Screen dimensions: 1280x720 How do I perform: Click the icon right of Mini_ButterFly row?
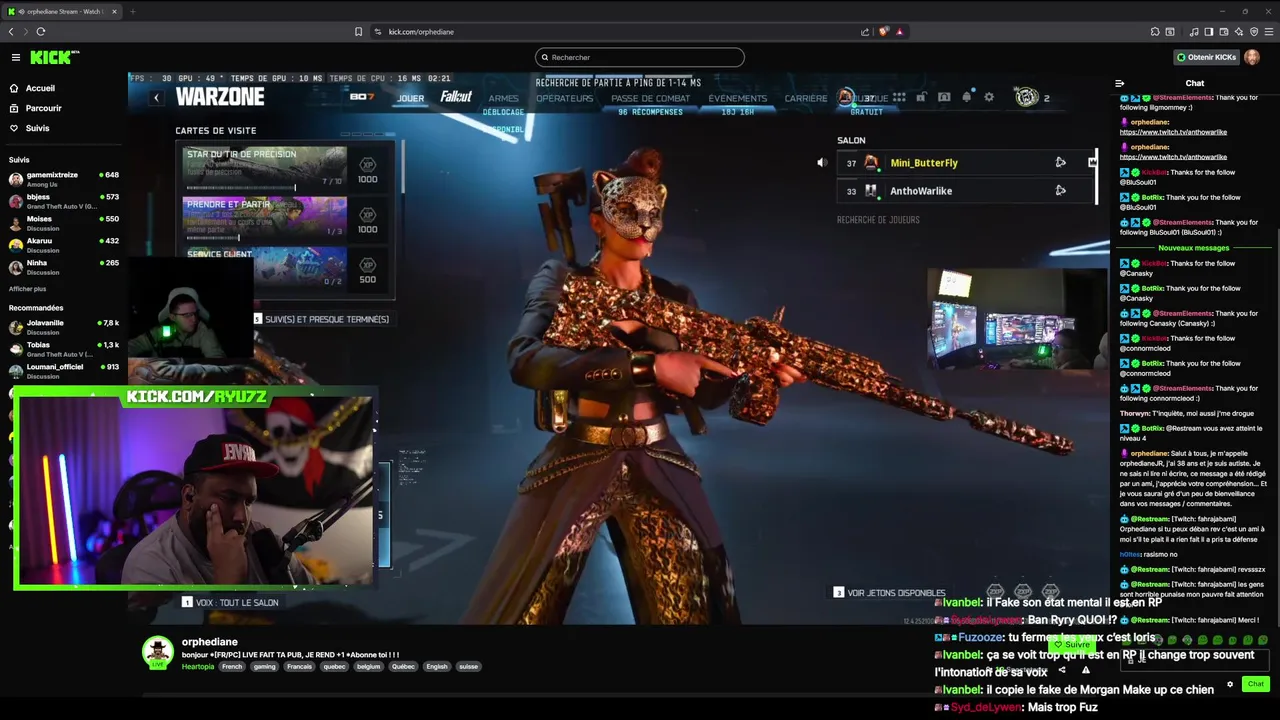coord(1060,163)
